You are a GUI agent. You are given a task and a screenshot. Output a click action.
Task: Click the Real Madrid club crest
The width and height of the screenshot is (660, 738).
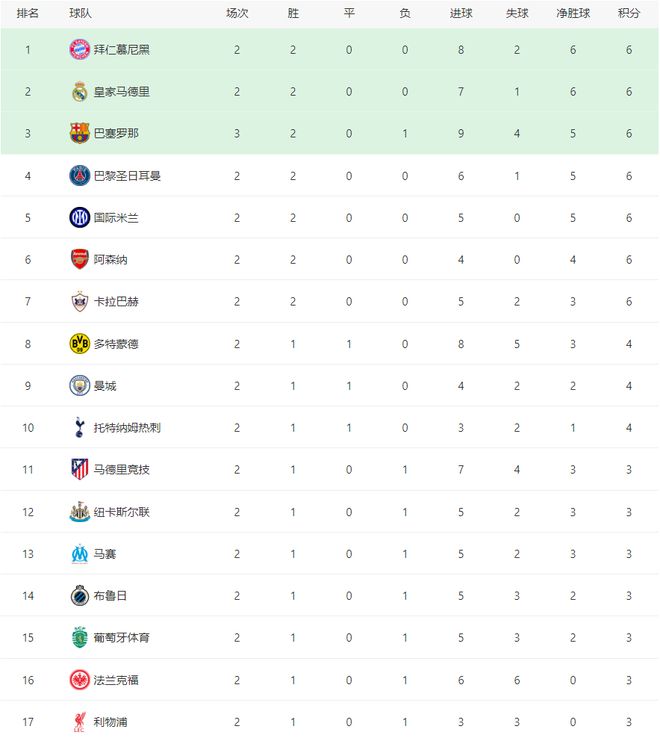click(x=79, y=91)
